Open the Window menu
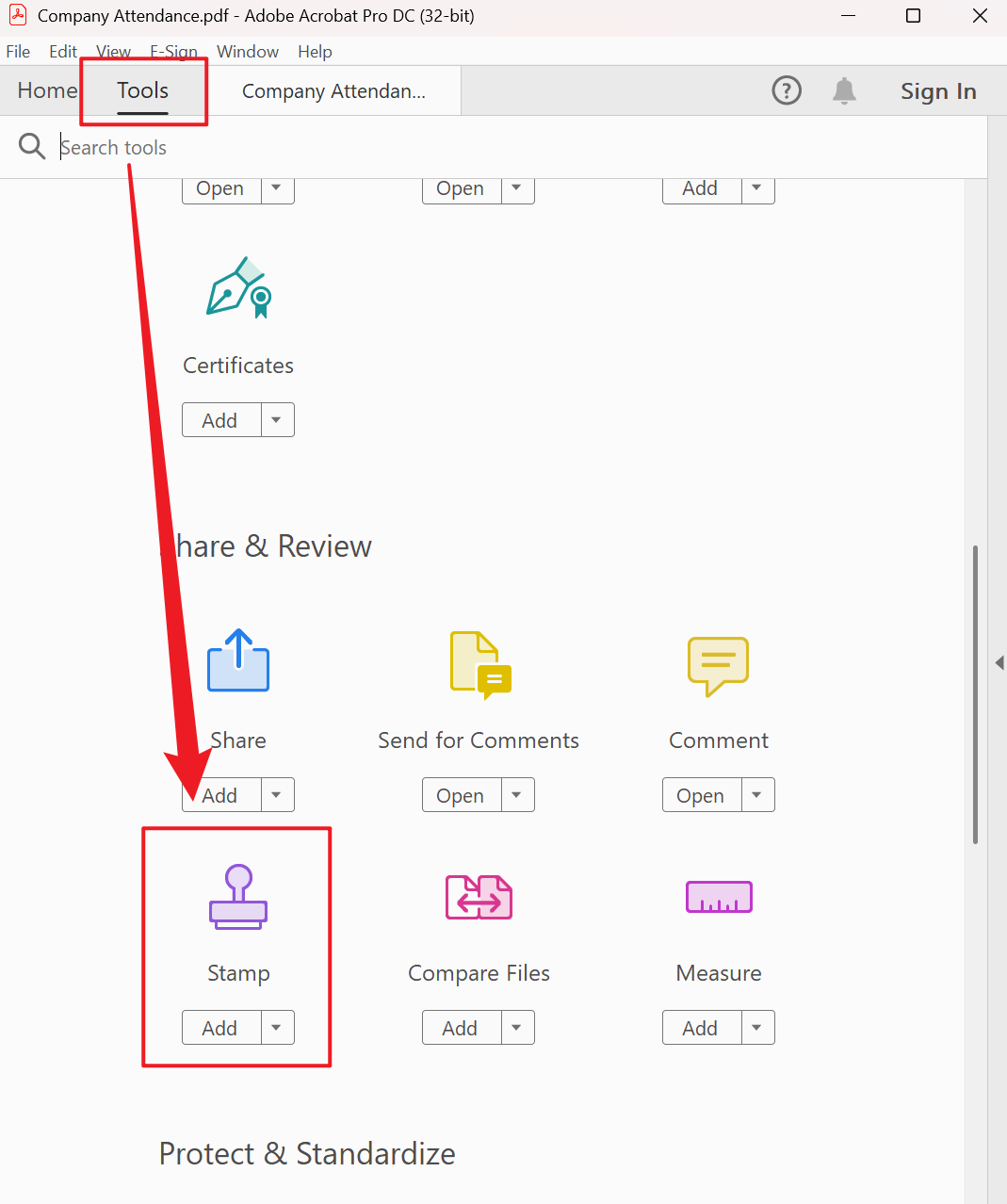This screenshot has width=1007, height=1204. (x=248, y=52)
